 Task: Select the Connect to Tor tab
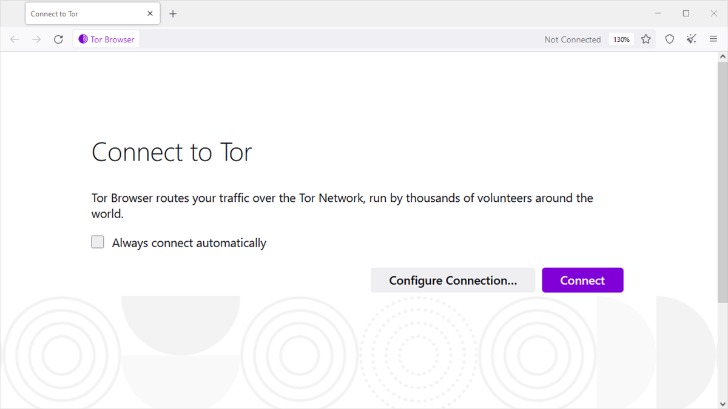80,14
